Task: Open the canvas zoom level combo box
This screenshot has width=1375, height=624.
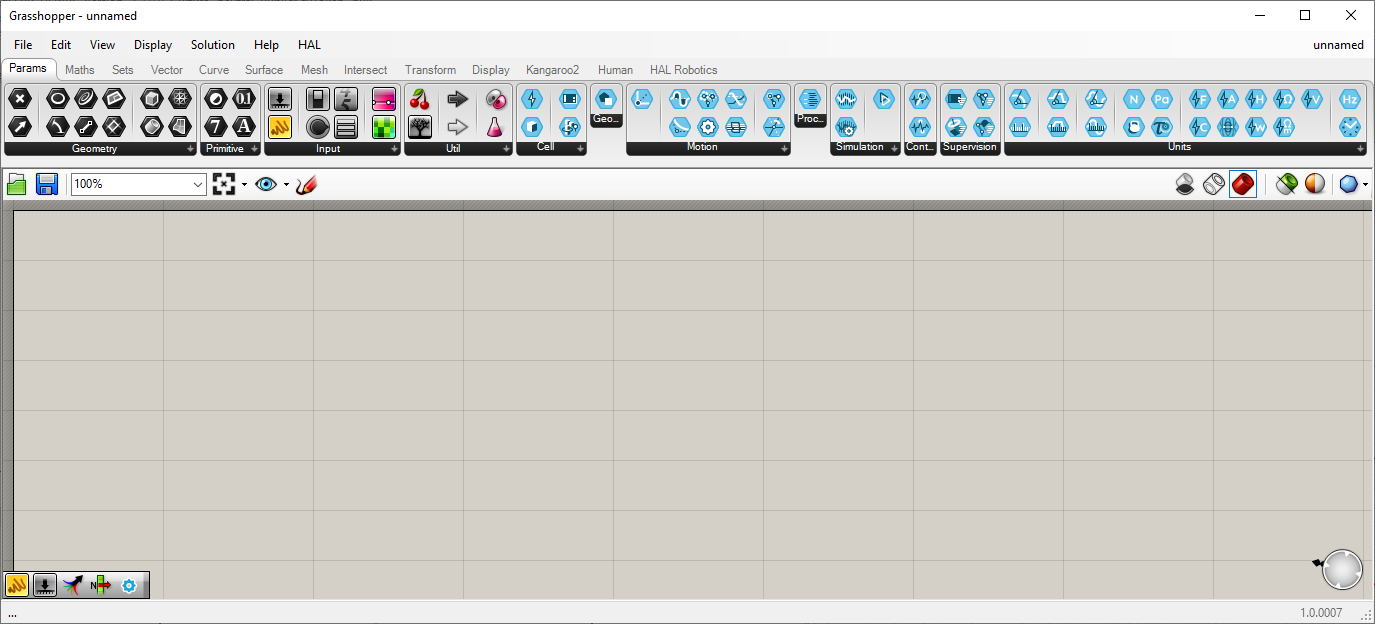Action: tap(139, 184)
